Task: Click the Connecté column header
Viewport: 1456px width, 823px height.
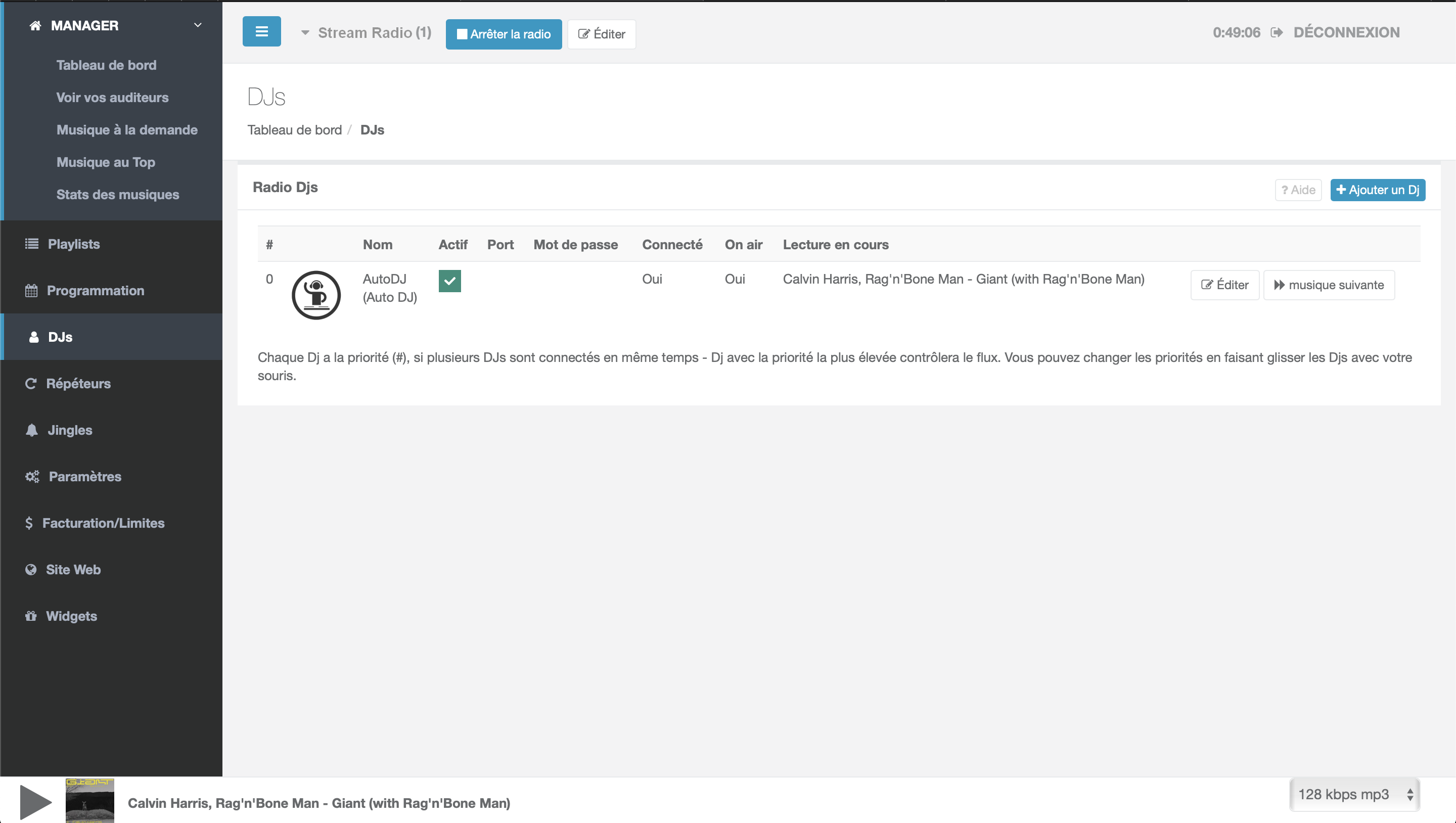Action: coord(672,245)
